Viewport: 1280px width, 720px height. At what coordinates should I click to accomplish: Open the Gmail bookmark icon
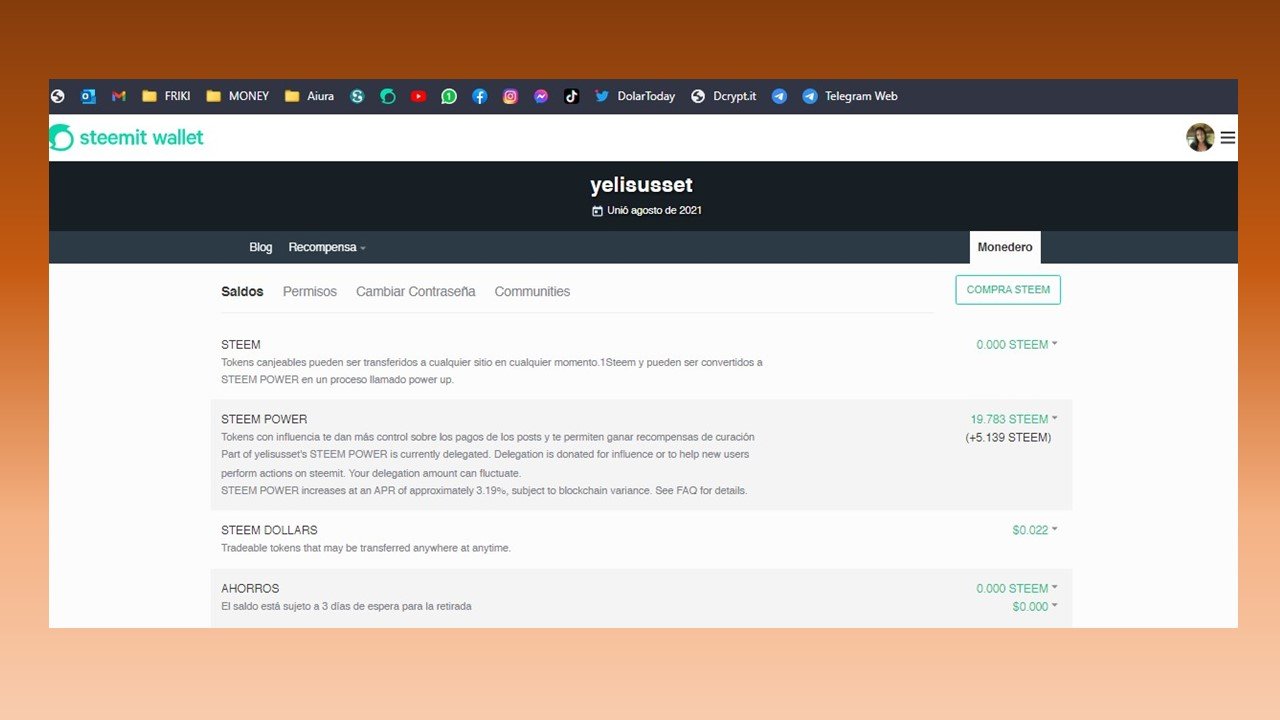[x=119, y=96]
